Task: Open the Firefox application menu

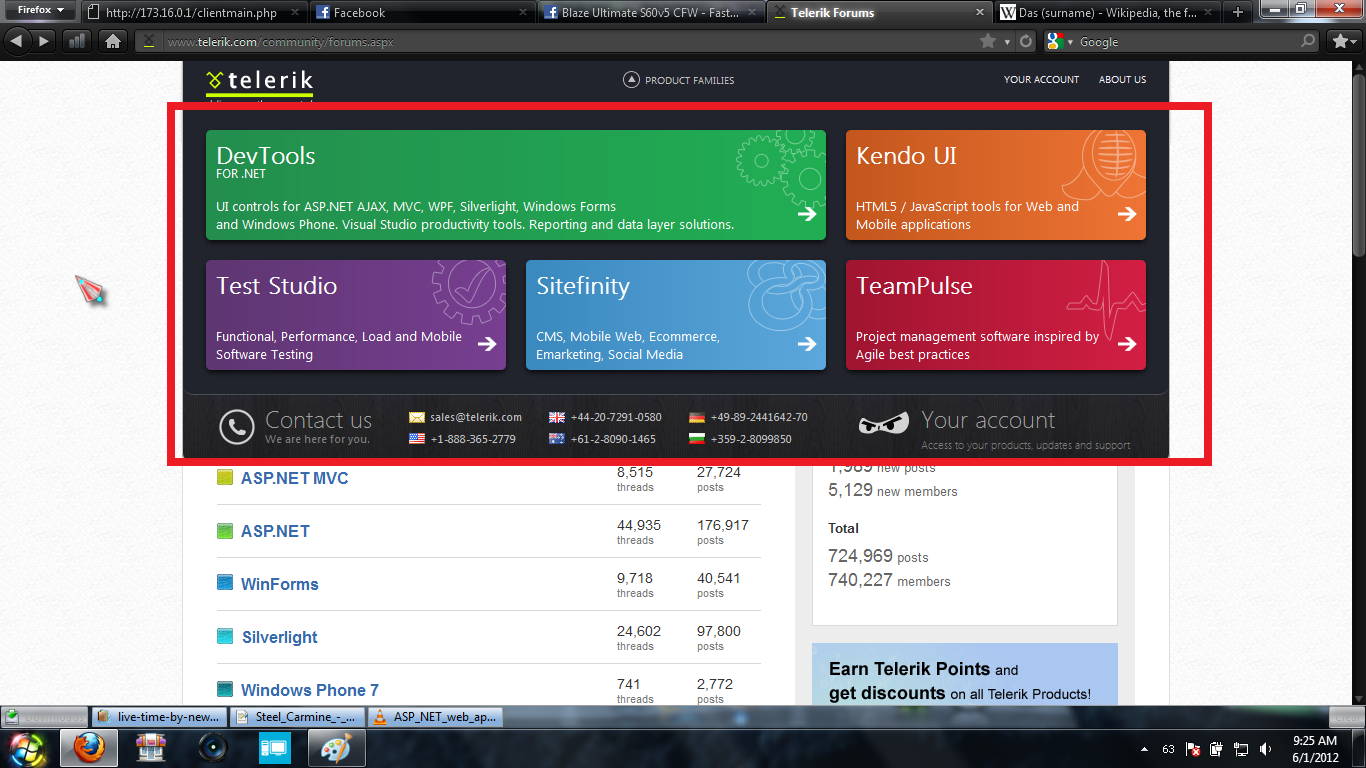Action: pos(39,10)
